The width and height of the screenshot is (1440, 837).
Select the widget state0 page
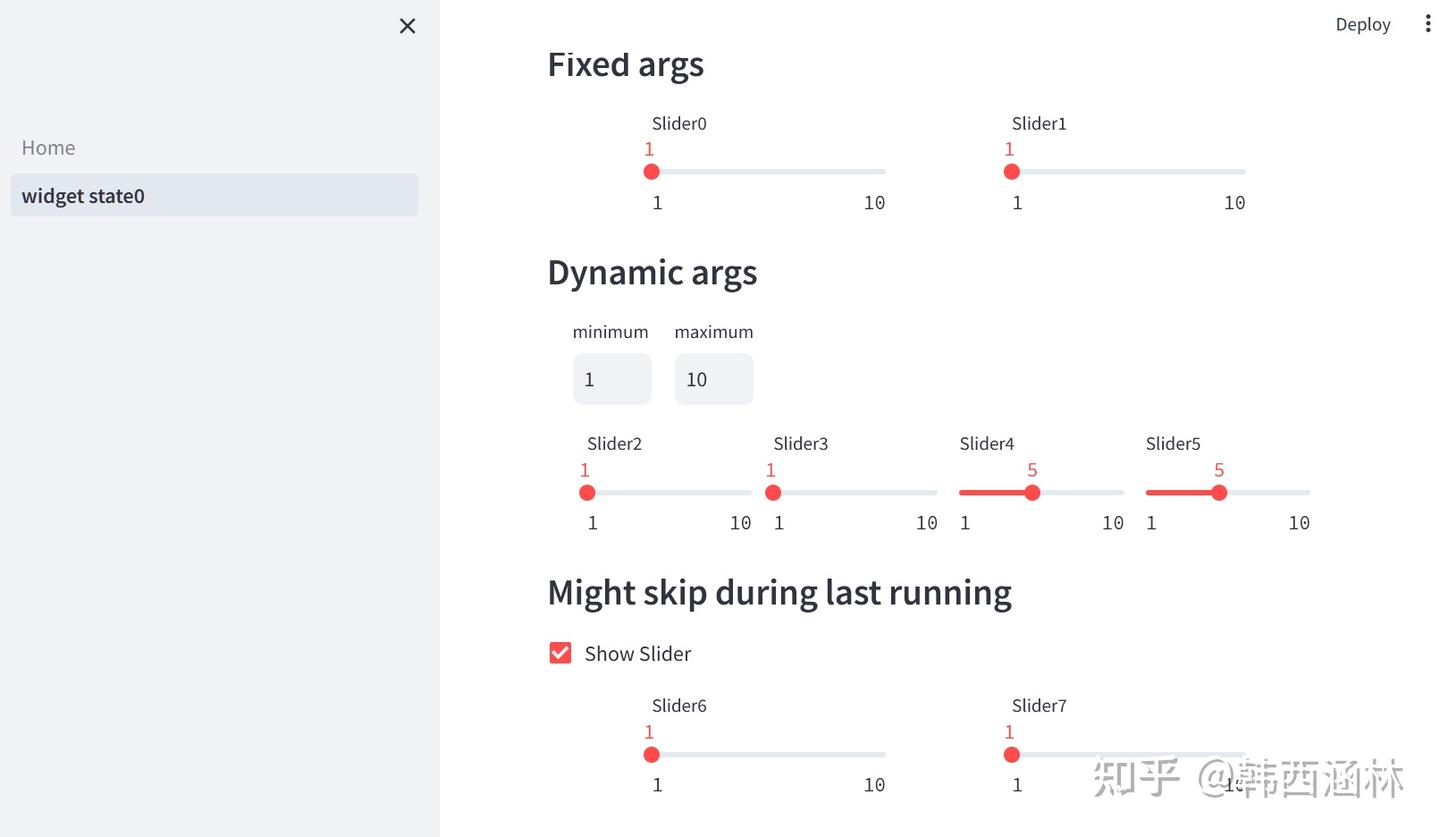point(83,195)
